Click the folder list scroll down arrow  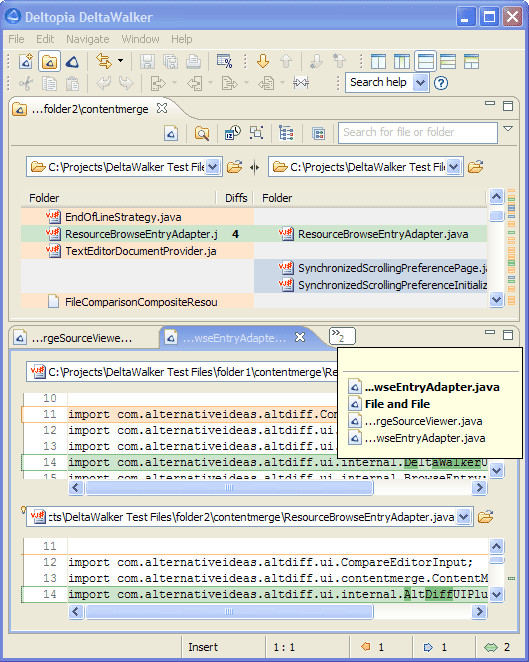point(496,300)
